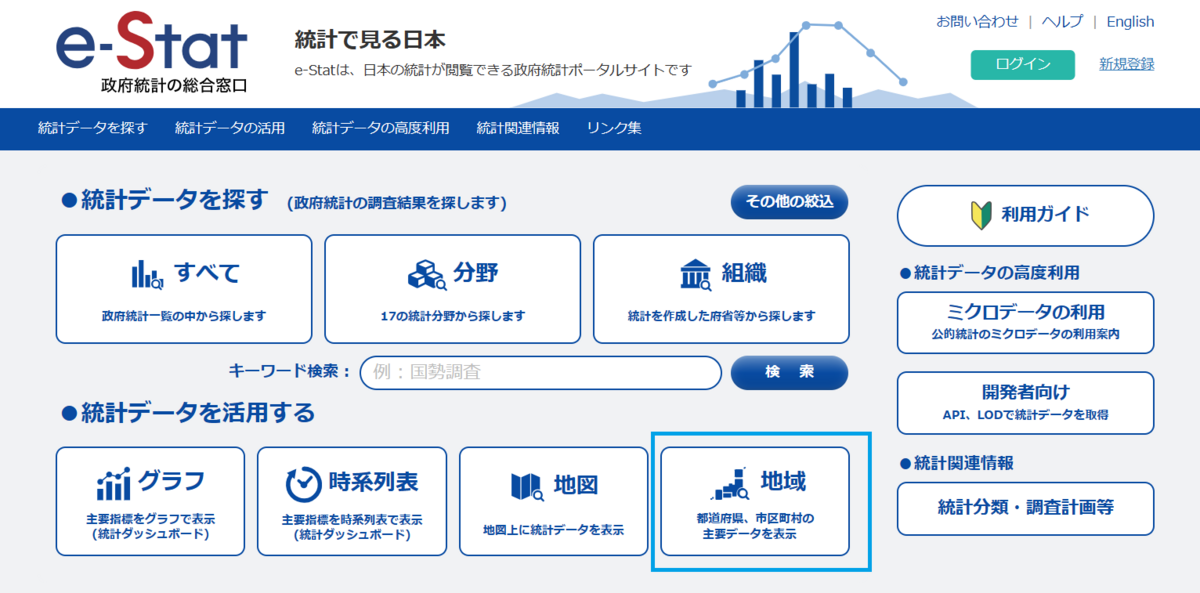Open the すべて bar-chart search icon
This screenshot has width=1200, height=593.
pos(147,274)
